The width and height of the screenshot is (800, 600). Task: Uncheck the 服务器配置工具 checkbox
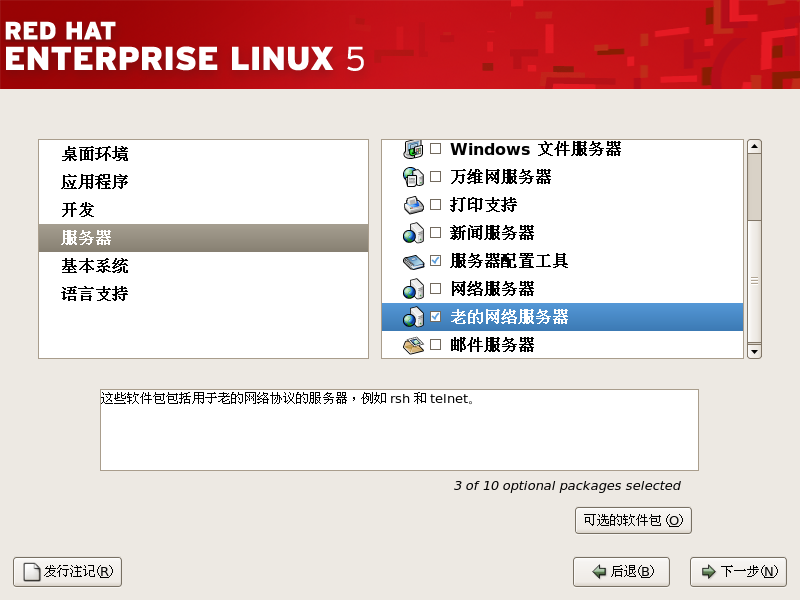point(435,261)
